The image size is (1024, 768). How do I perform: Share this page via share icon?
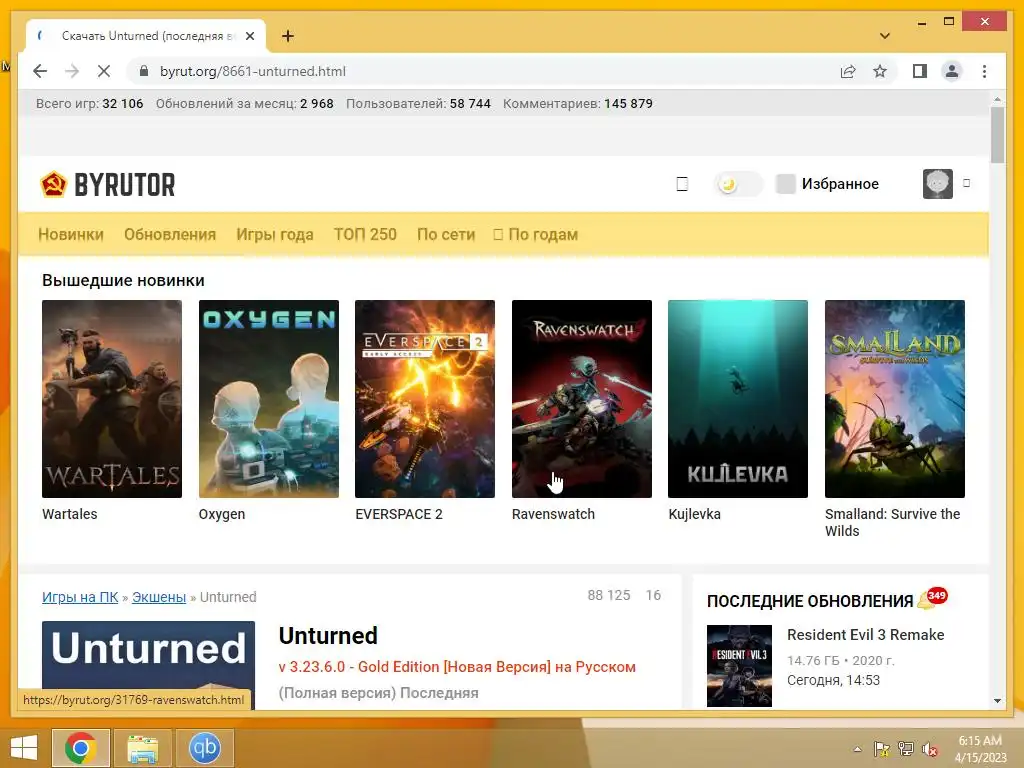(848, 71)
